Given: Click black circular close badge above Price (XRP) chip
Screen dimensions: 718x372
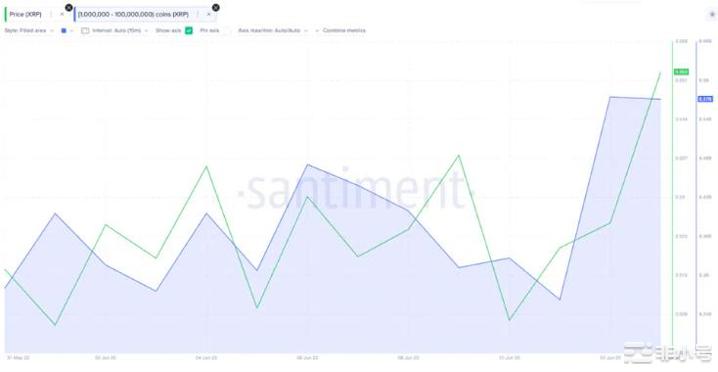Looking at the screenshot, I should point(69,8).
